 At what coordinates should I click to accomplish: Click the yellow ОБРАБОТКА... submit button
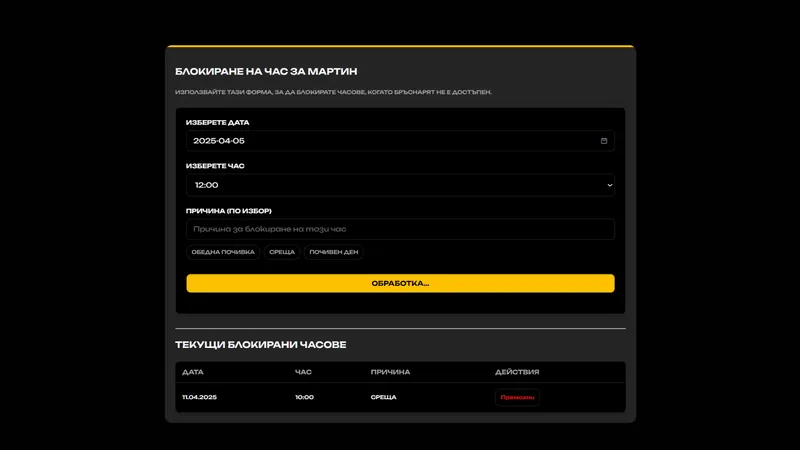coord(400,283)
